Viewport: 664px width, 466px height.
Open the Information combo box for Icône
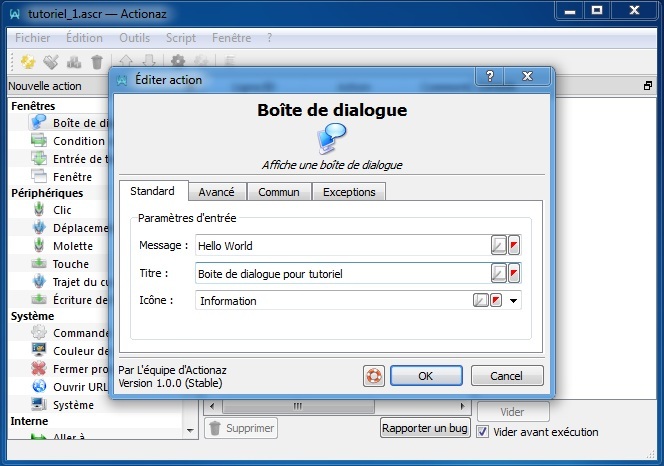pyautogui.click(x=333, y=300)
